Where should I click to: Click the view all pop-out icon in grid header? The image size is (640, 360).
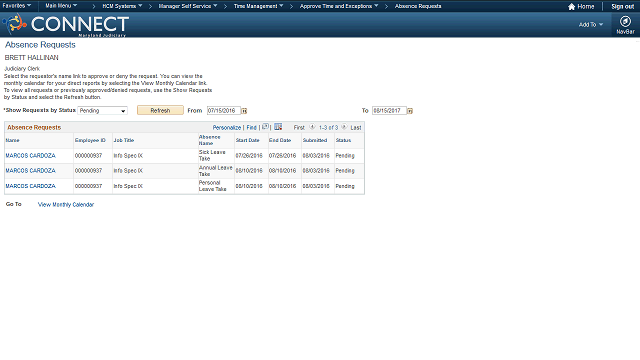265,127
